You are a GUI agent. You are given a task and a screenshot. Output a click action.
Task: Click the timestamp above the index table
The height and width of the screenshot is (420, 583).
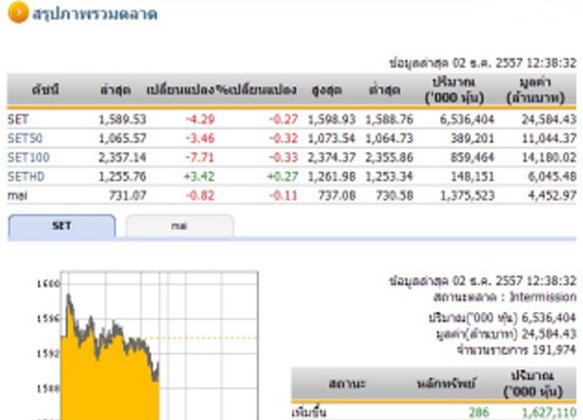[483, 63]
